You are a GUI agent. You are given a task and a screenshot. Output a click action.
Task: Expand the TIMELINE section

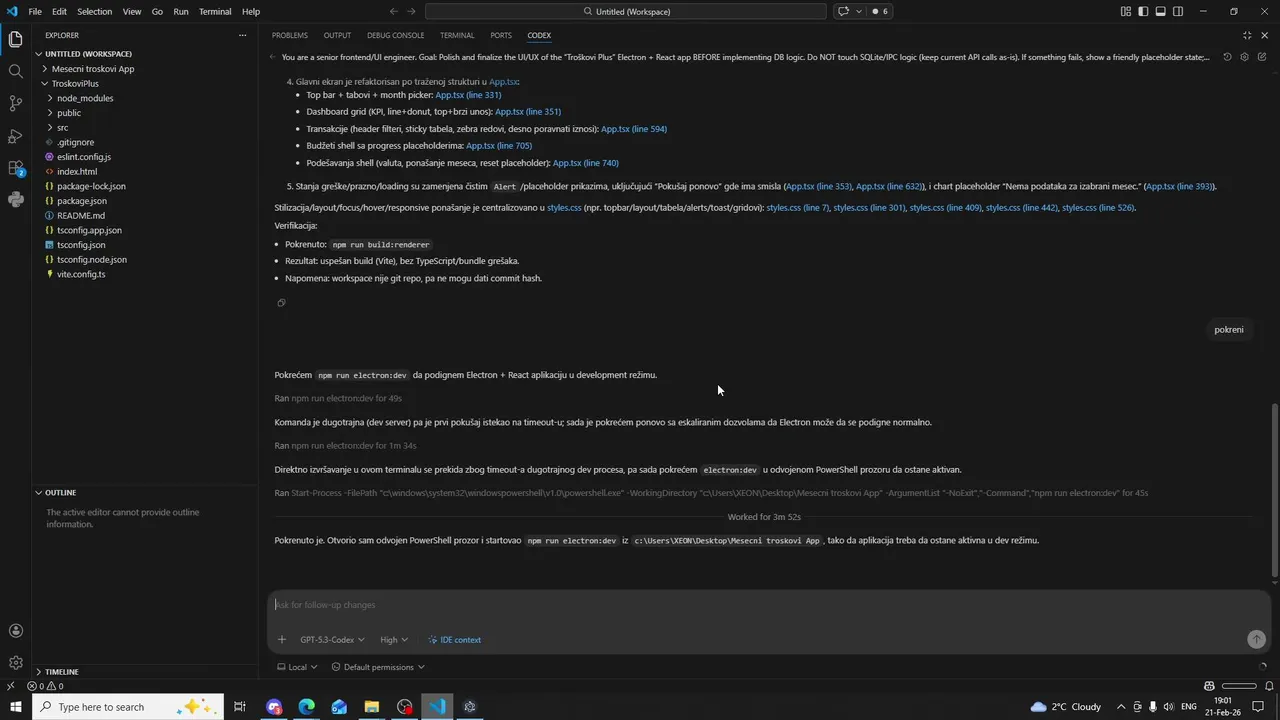(145, 672)
